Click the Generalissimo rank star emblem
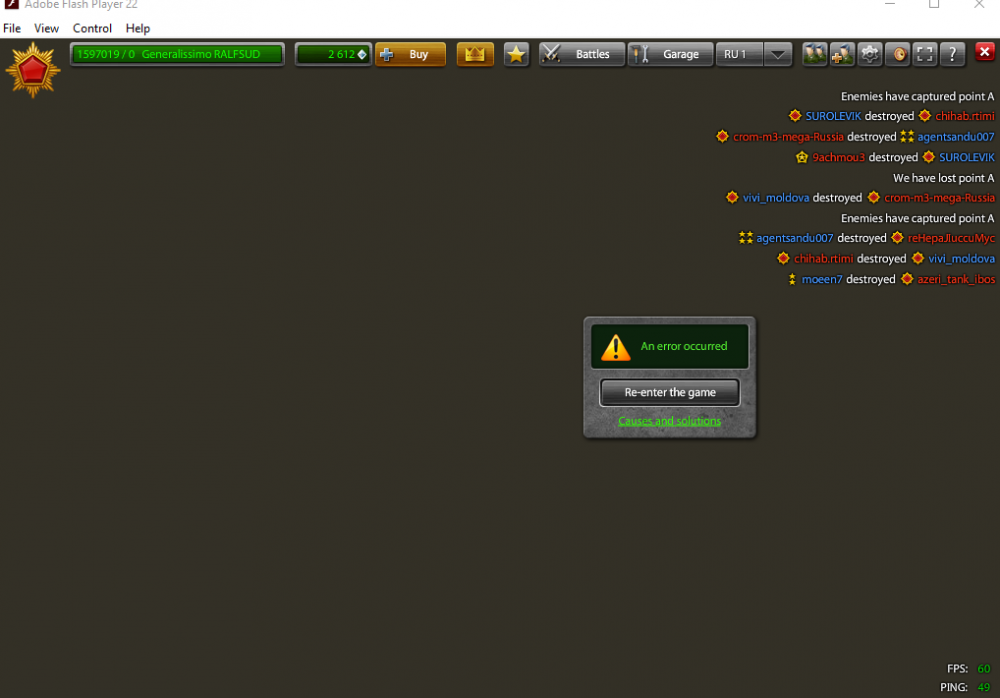 (33, 70)
